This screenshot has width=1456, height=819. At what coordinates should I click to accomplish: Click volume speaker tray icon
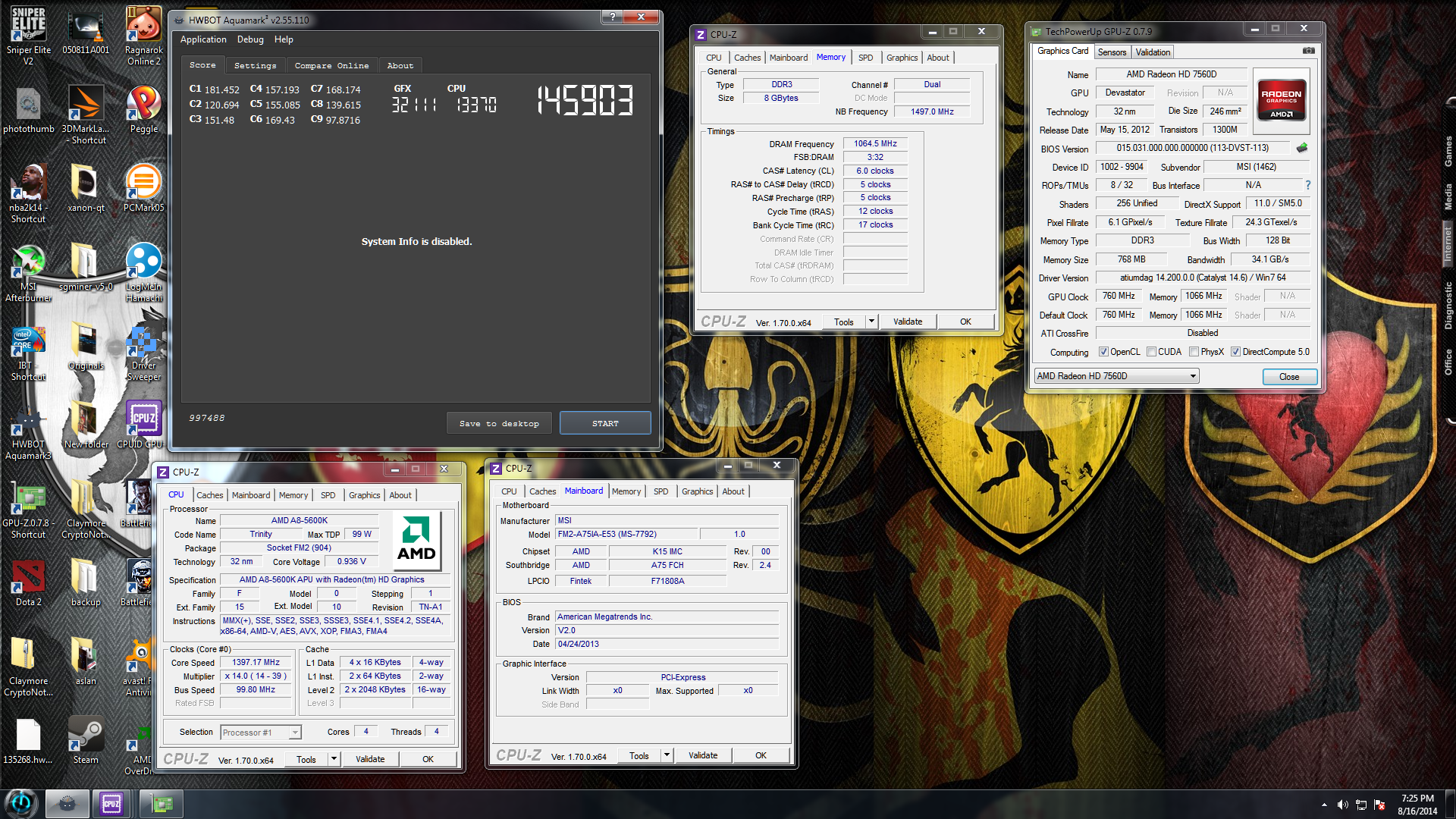coord(1342,805)
